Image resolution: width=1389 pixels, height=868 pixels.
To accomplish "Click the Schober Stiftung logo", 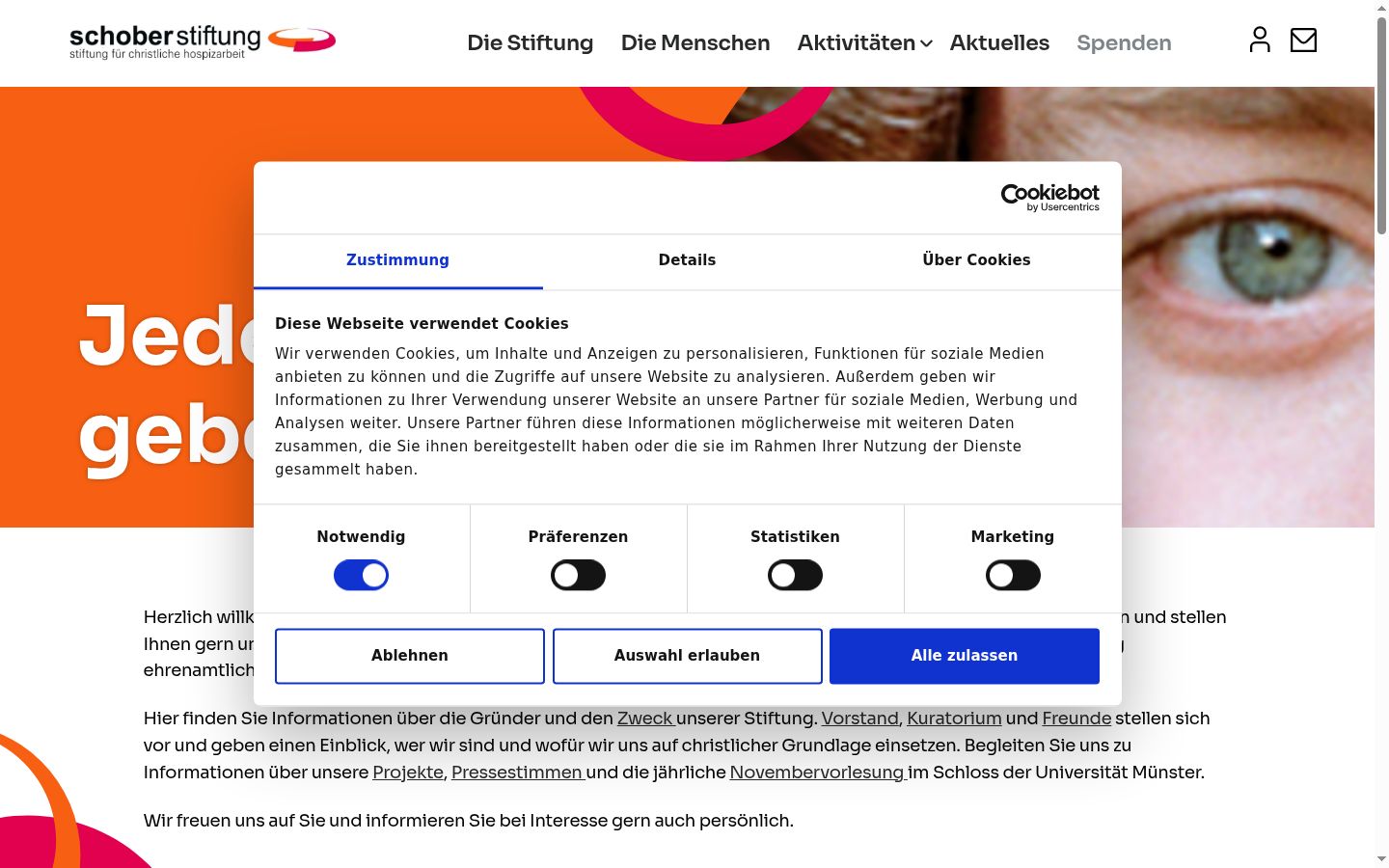I will coord(203,42).
